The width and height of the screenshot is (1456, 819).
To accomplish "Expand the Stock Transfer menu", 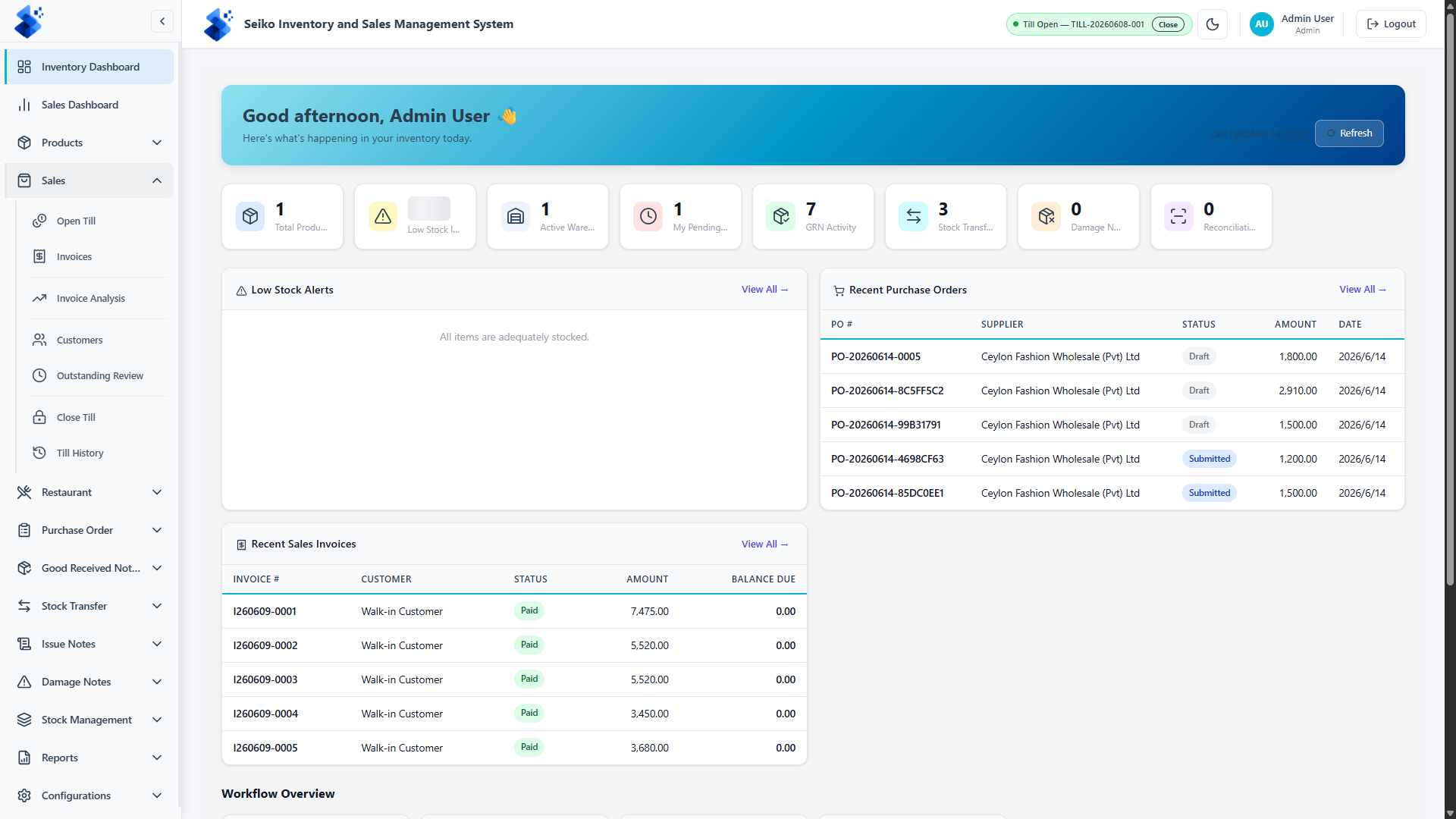I will [89, 606].
